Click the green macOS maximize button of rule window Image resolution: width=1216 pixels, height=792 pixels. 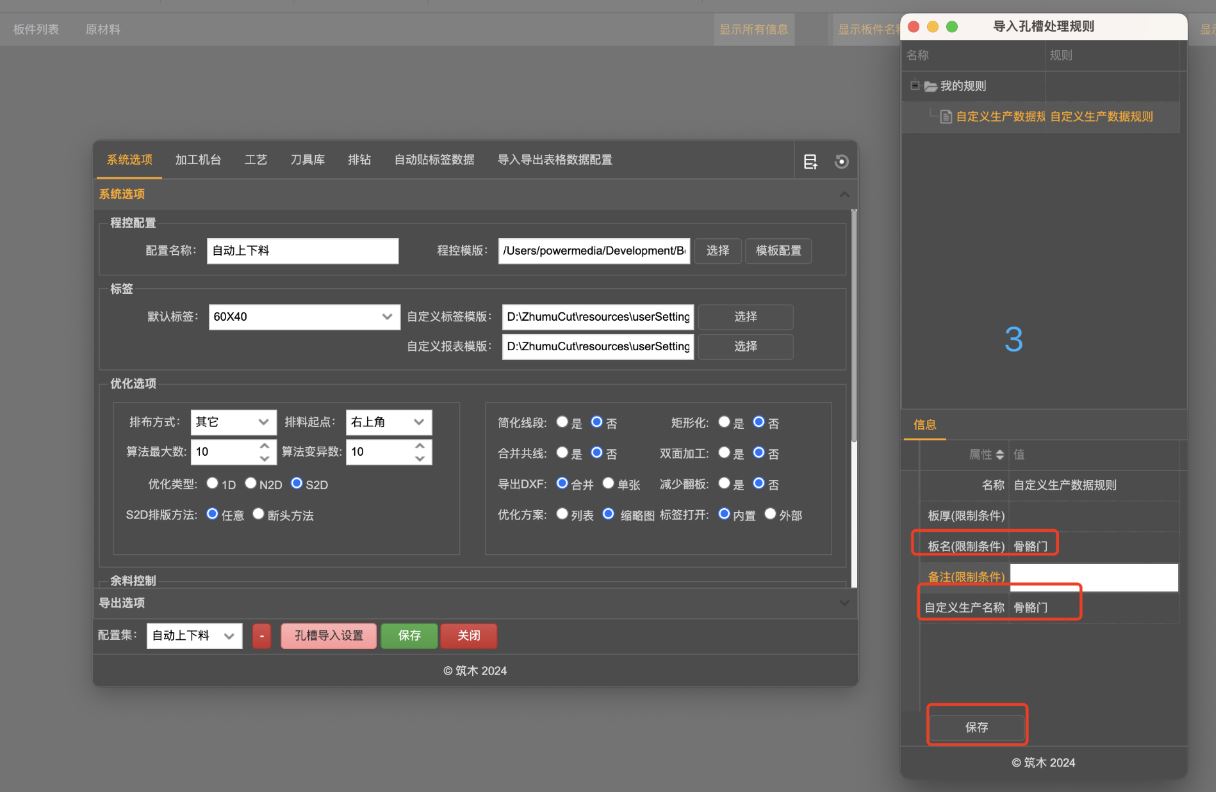point(952,27)
